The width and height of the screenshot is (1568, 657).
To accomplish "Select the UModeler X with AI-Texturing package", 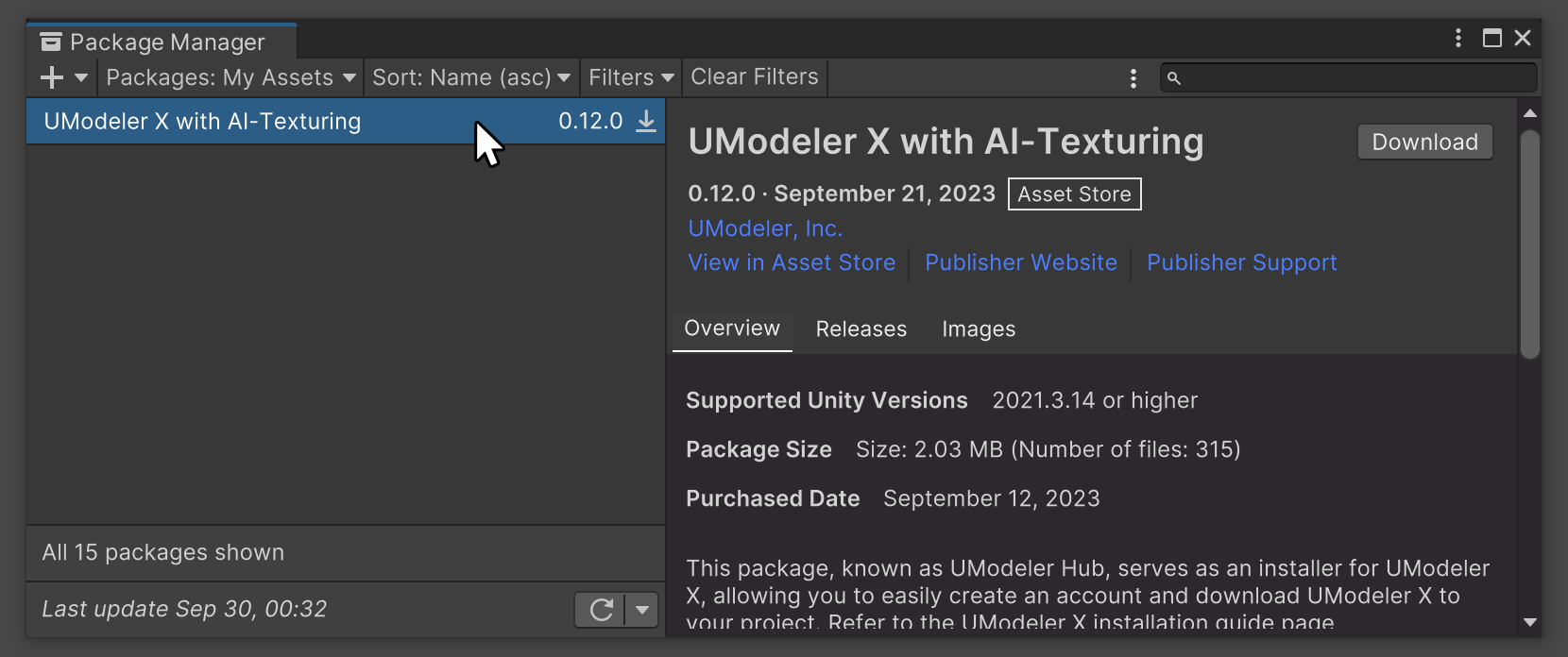I will [202, 122].
